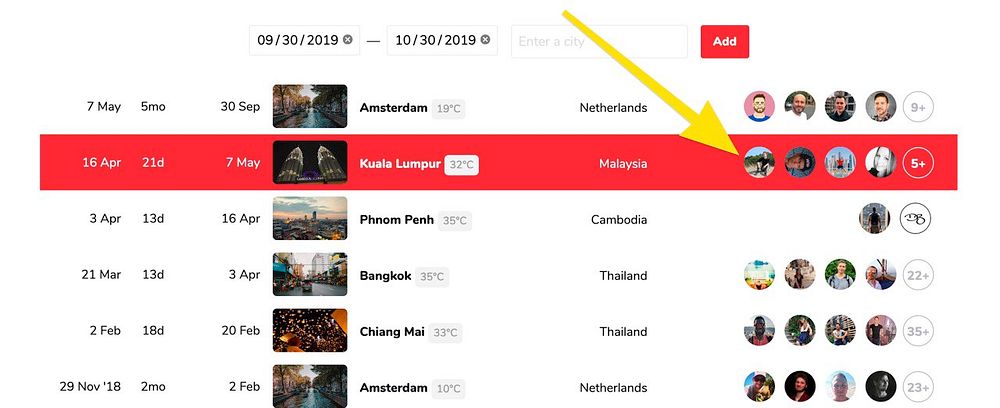Show the 5+ more Kuala Lumpur travelers

coord(918,163)
